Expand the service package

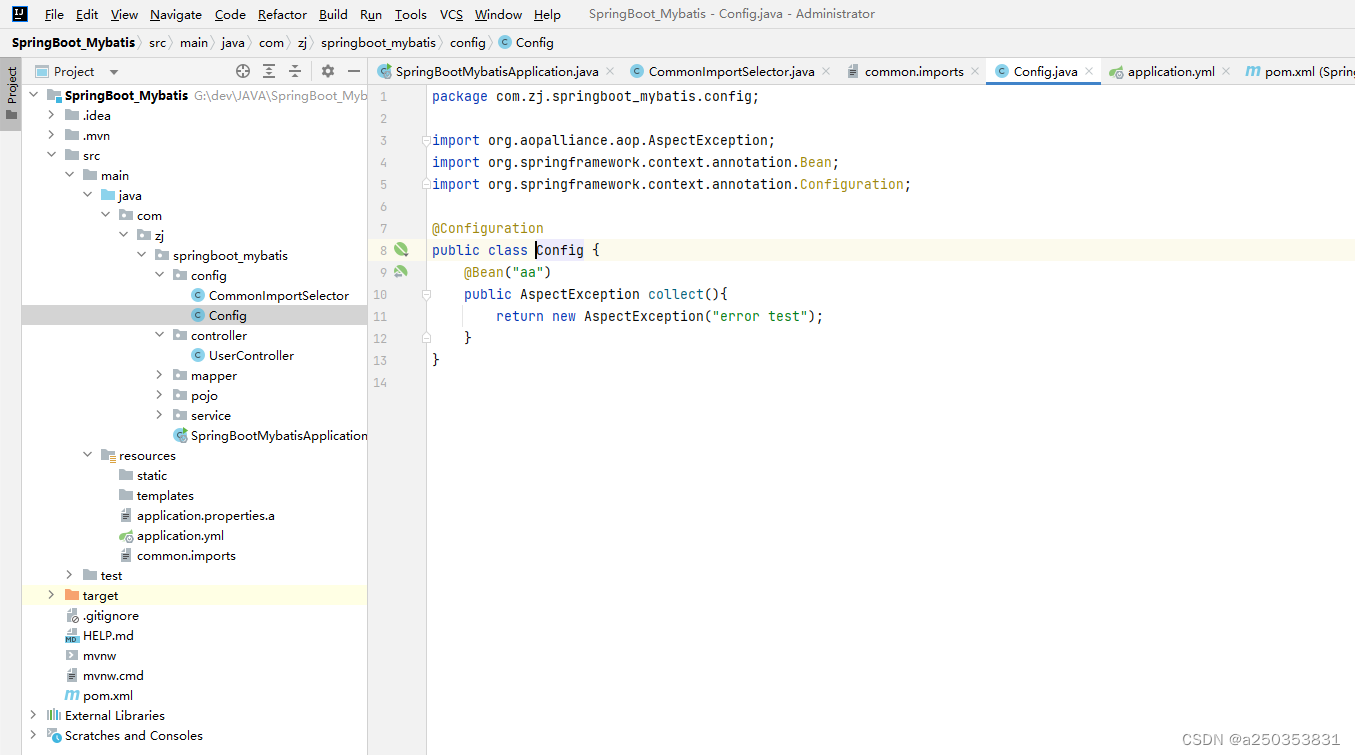point(160,415)
